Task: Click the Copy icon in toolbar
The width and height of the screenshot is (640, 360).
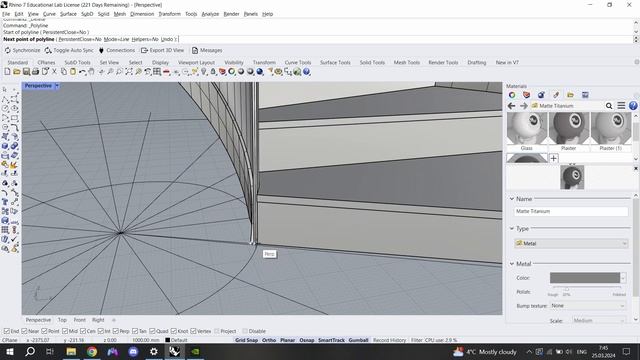Action: tap(64, 72)
